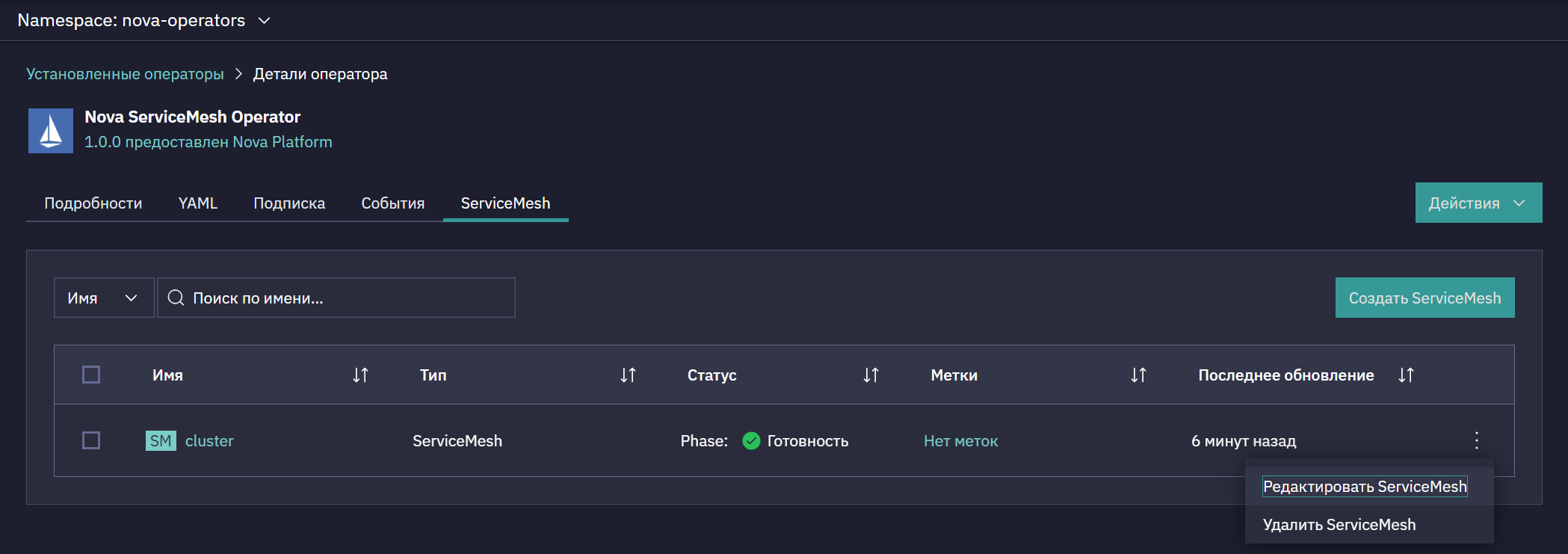Click the magnifier icon in search field

click(x=176, y=298)
